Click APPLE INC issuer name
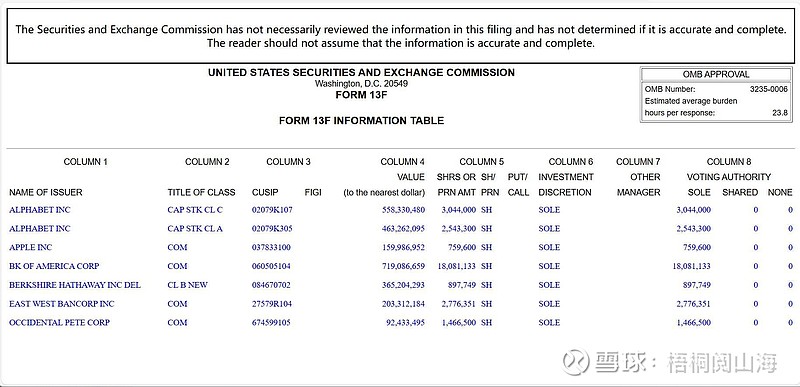Viewport: 800px width, 387px height. pyautogui.click(x=31, y=248)
